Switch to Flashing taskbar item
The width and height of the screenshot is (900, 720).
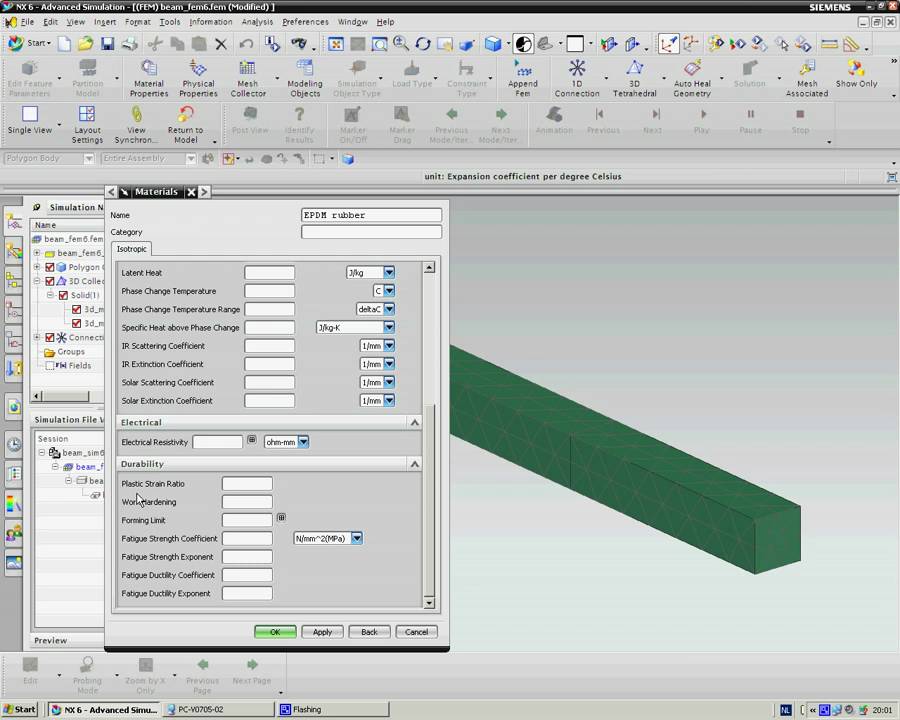click(333, 710)
